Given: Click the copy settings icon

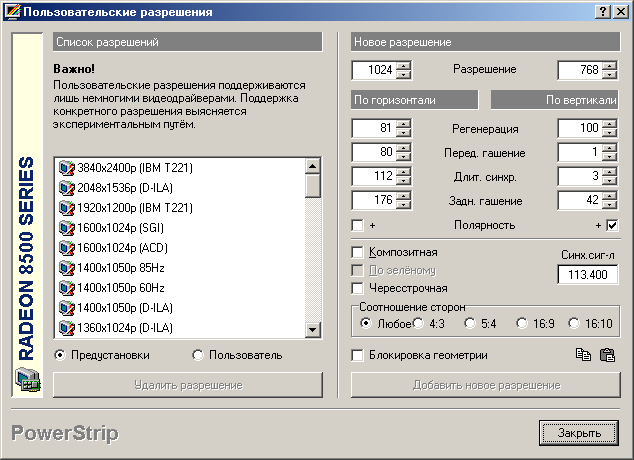Looking at the screenshot, I should pyautogui.click(x=584, y=354).
